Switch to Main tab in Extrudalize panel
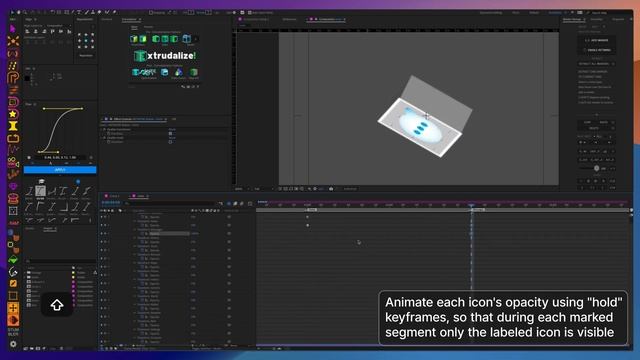The height and width of the screenshot is (360, 640). click(x=134, y=27)
